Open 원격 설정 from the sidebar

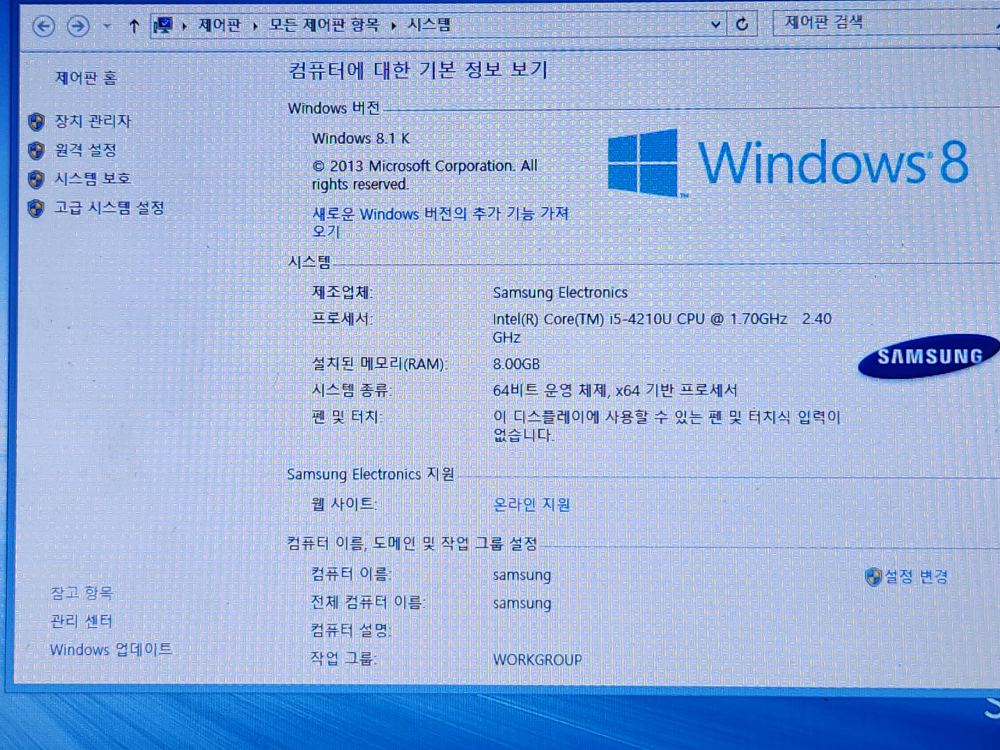coord(85,150)
